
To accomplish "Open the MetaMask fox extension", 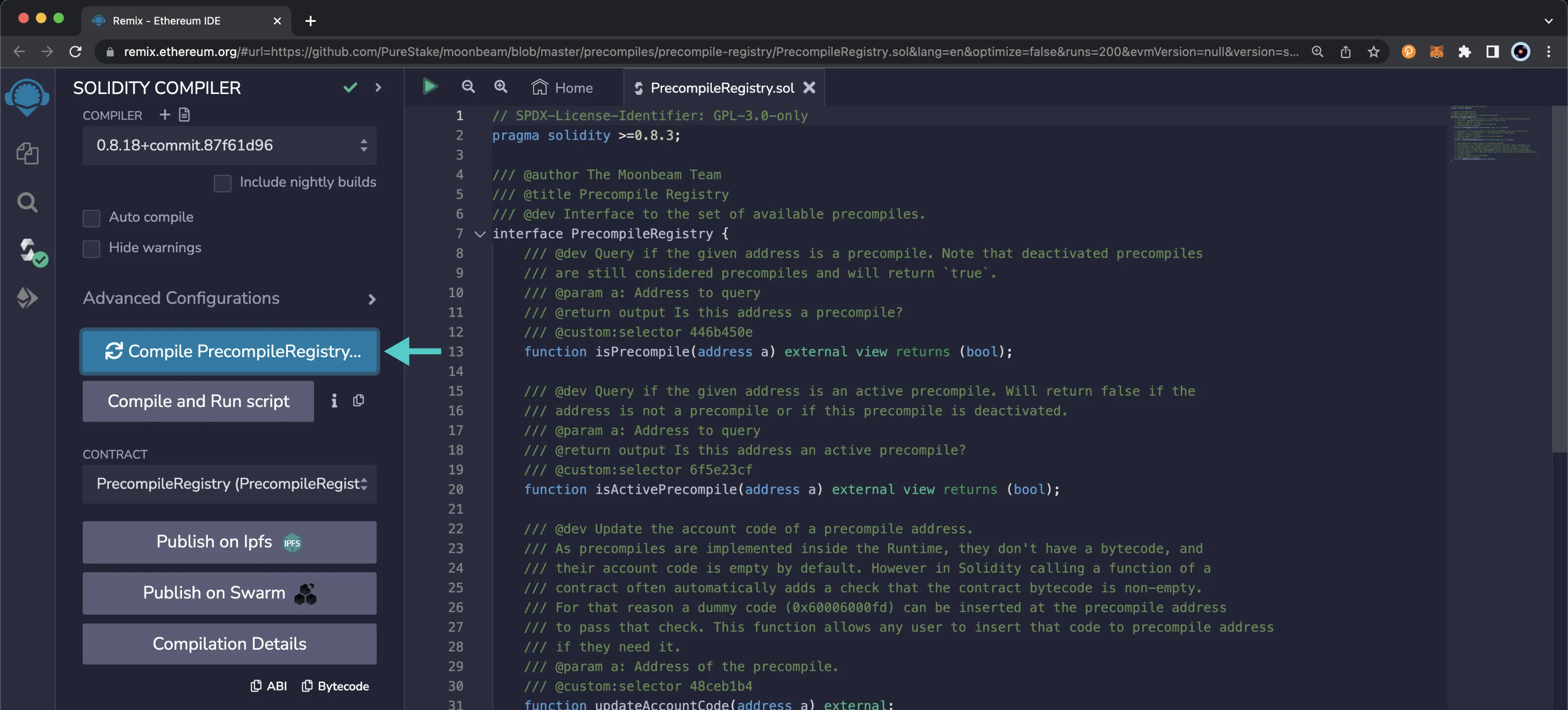I will 1436,52.
